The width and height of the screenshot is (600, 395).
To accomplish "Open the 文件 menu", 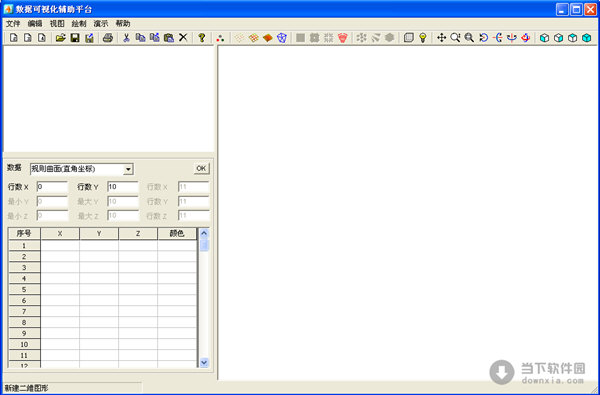I will pyautogui.click(x=13, y=24).
